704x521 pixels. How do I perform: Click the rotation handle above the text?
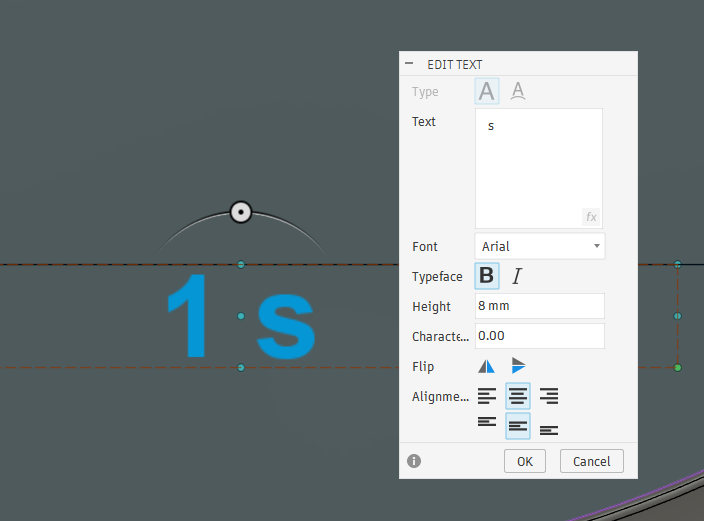pyautogui.click(x=241, y=212)
